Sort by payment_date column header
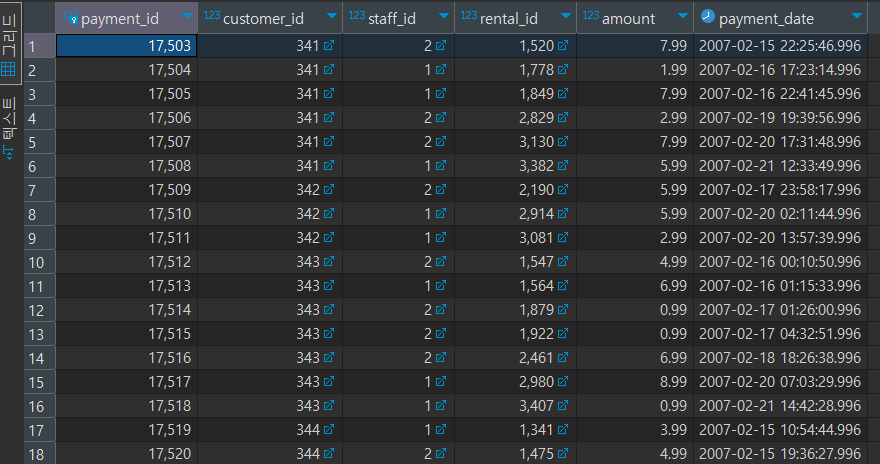This screenshot has width=880, height=464. tap(766, 19)
